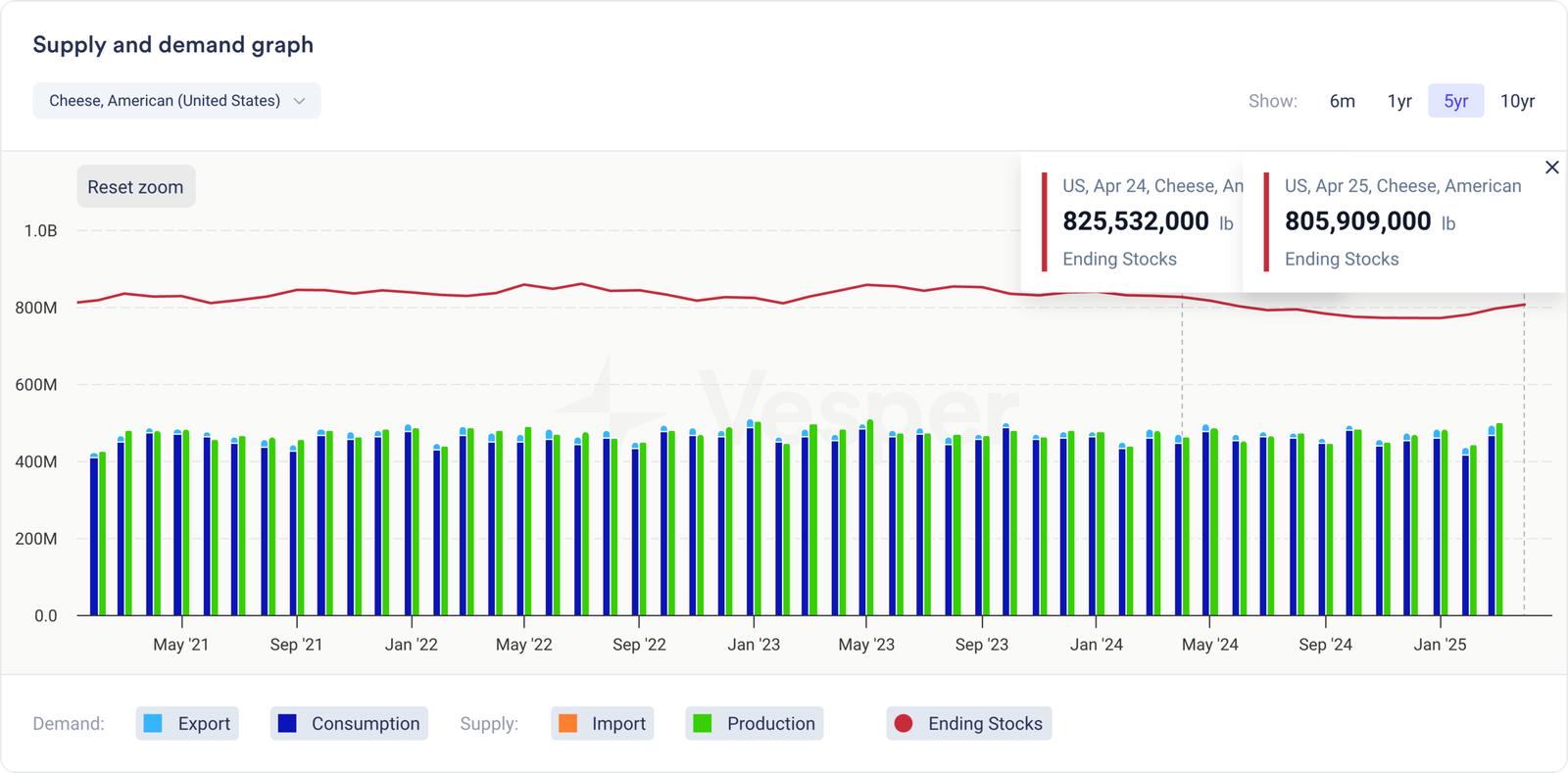Click the dark blue Consumption legend icon

point(287,724)
